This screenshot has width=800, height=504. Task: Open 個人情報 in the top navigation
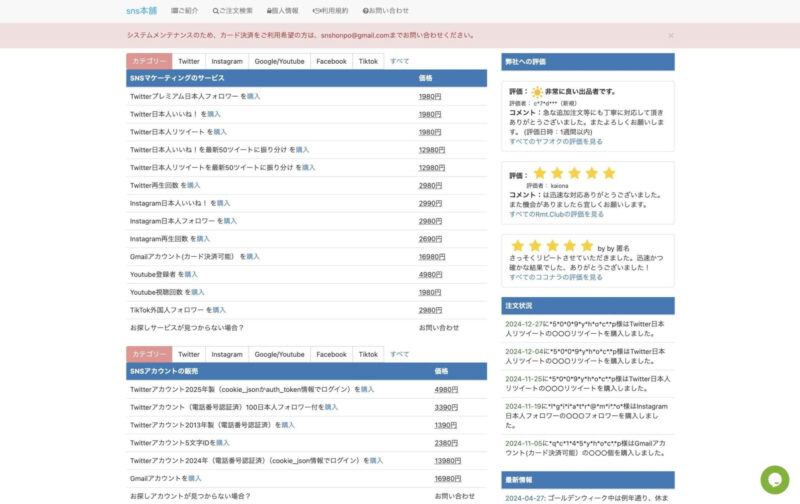click(x=283, y=11)
